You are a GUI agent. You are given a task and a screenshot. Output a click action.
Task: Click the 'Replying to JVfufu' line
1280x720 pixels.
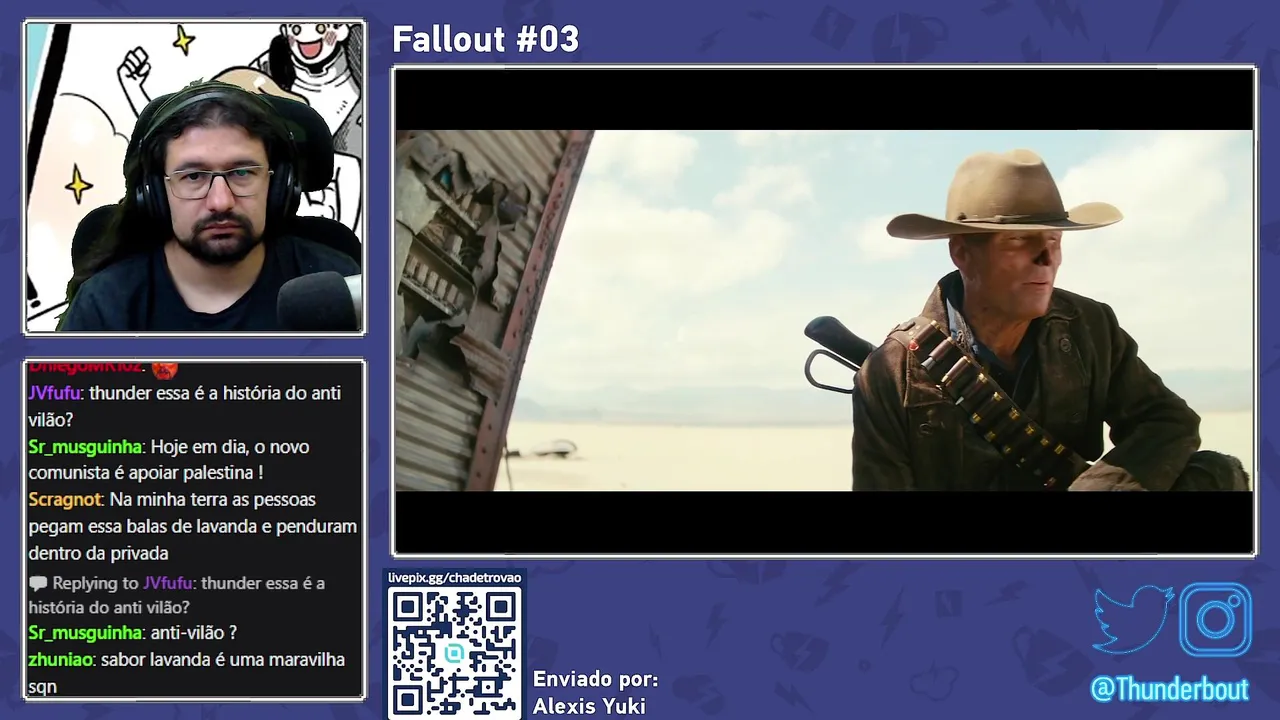click(x=177, y=595)
